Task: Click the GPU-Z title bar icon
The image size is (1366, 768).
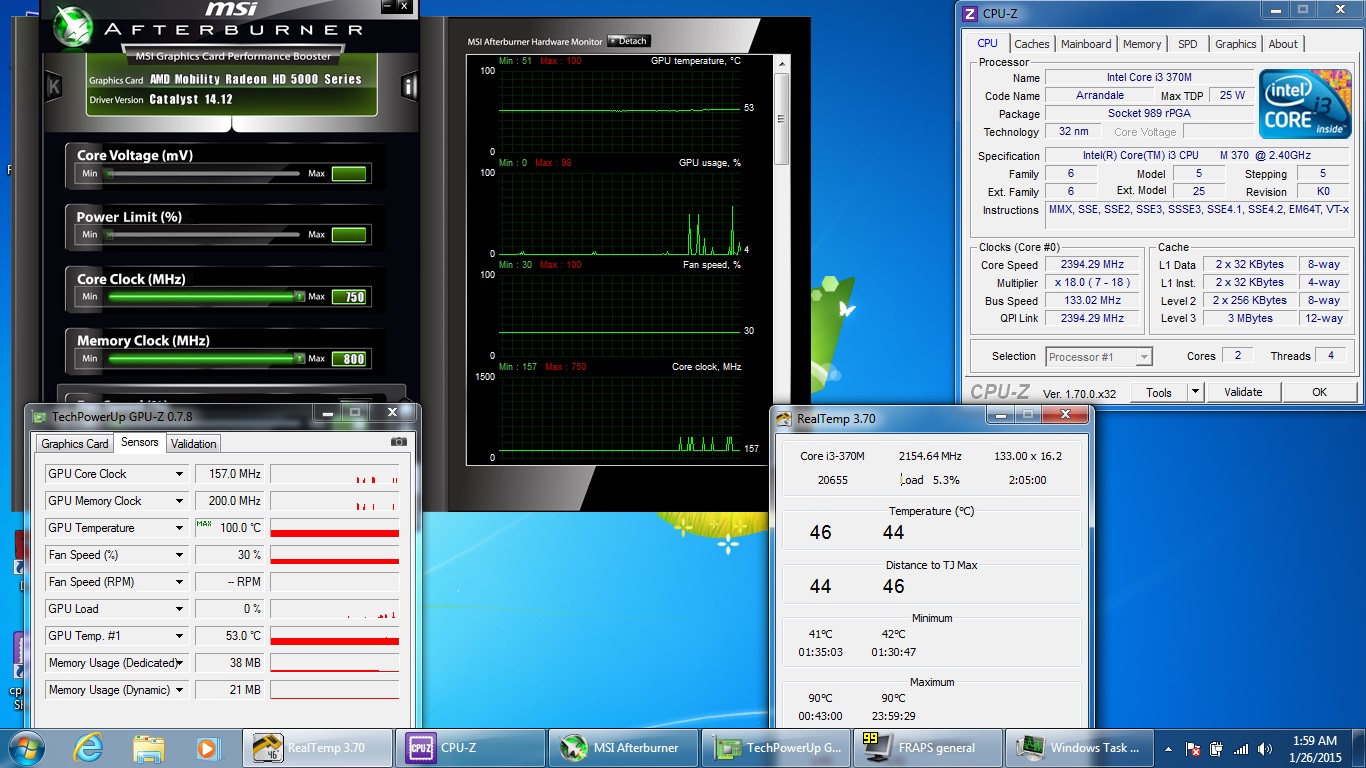Action: [x=40, y=417]
